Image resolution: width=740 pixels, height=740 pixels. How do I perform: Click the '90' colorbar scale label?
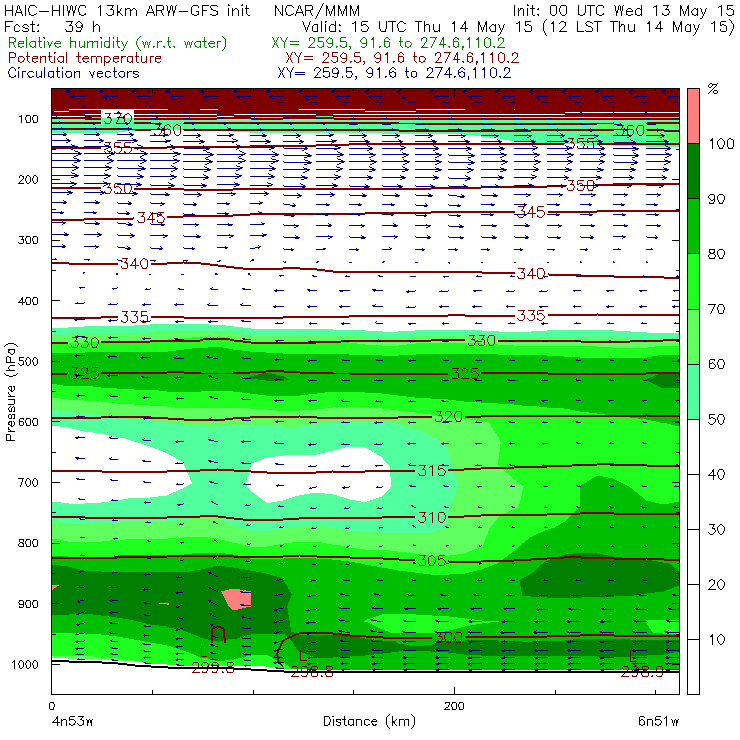716,199
